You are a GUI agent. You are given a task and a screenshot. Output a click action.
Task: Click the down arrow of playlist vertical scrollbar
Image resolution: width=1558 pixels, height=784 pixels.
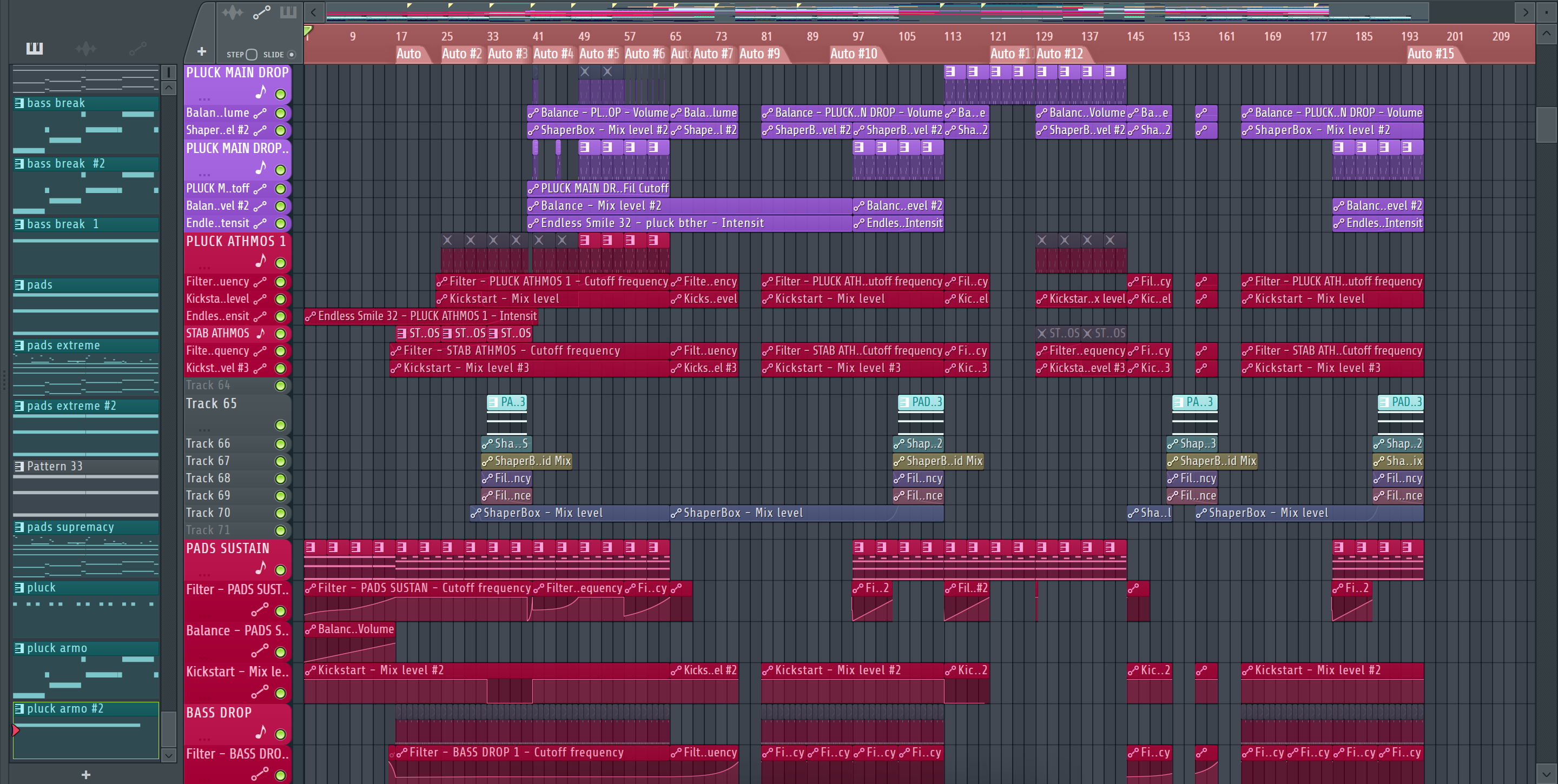pyautogui.click(x=1546, y=773)
